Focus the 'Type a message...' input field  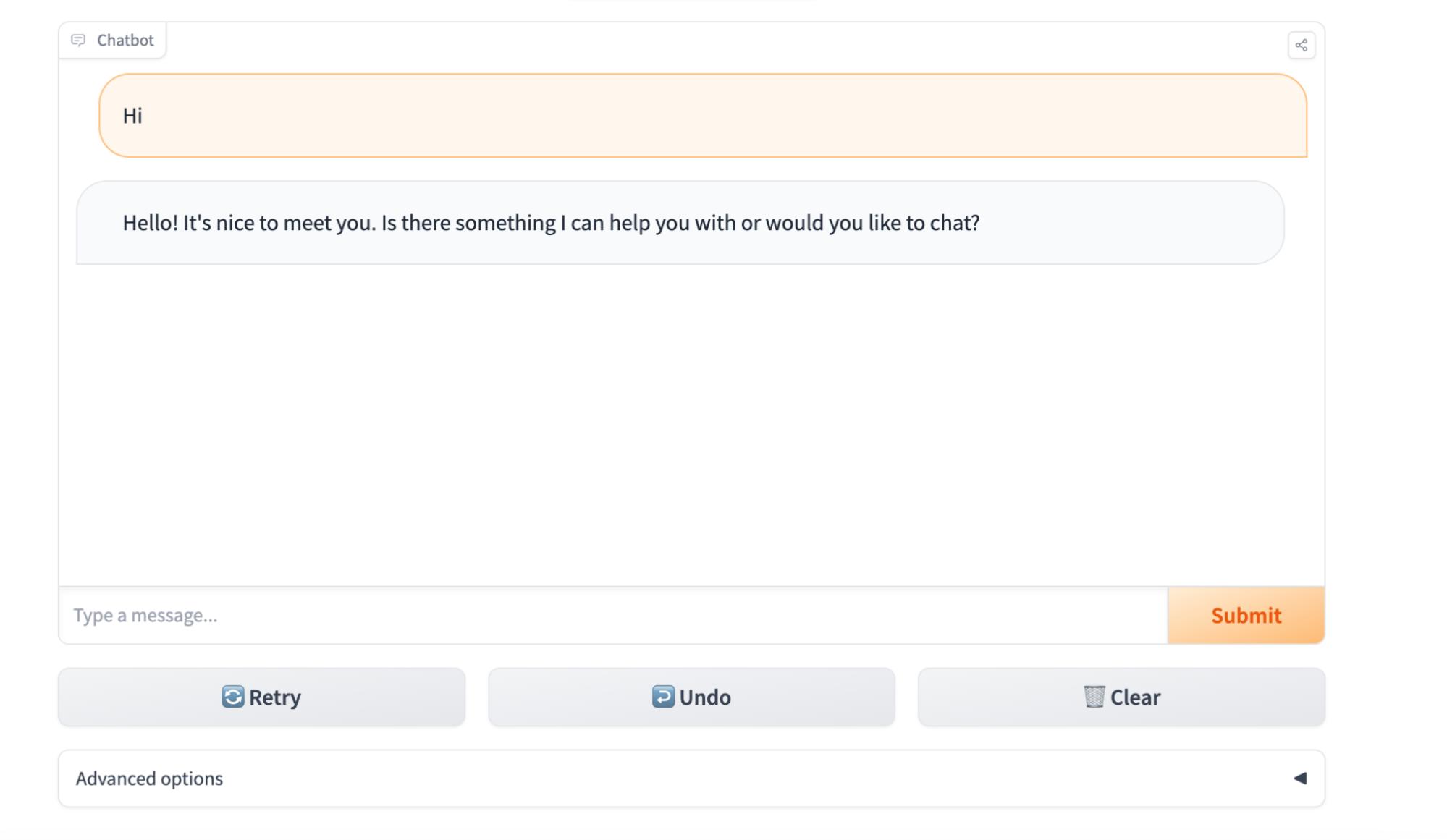tap(612, 616)
